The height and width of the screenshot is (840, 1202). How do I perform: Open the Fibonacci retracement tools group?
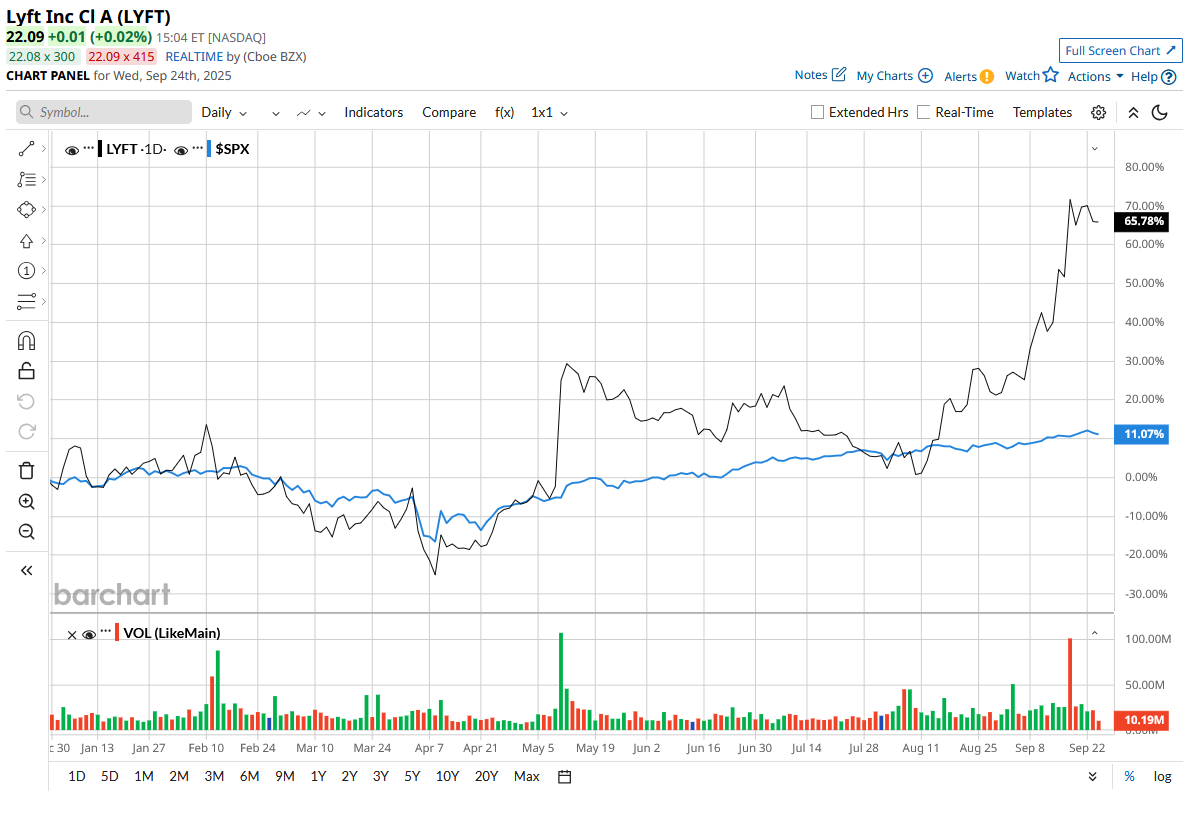(27, 180)
